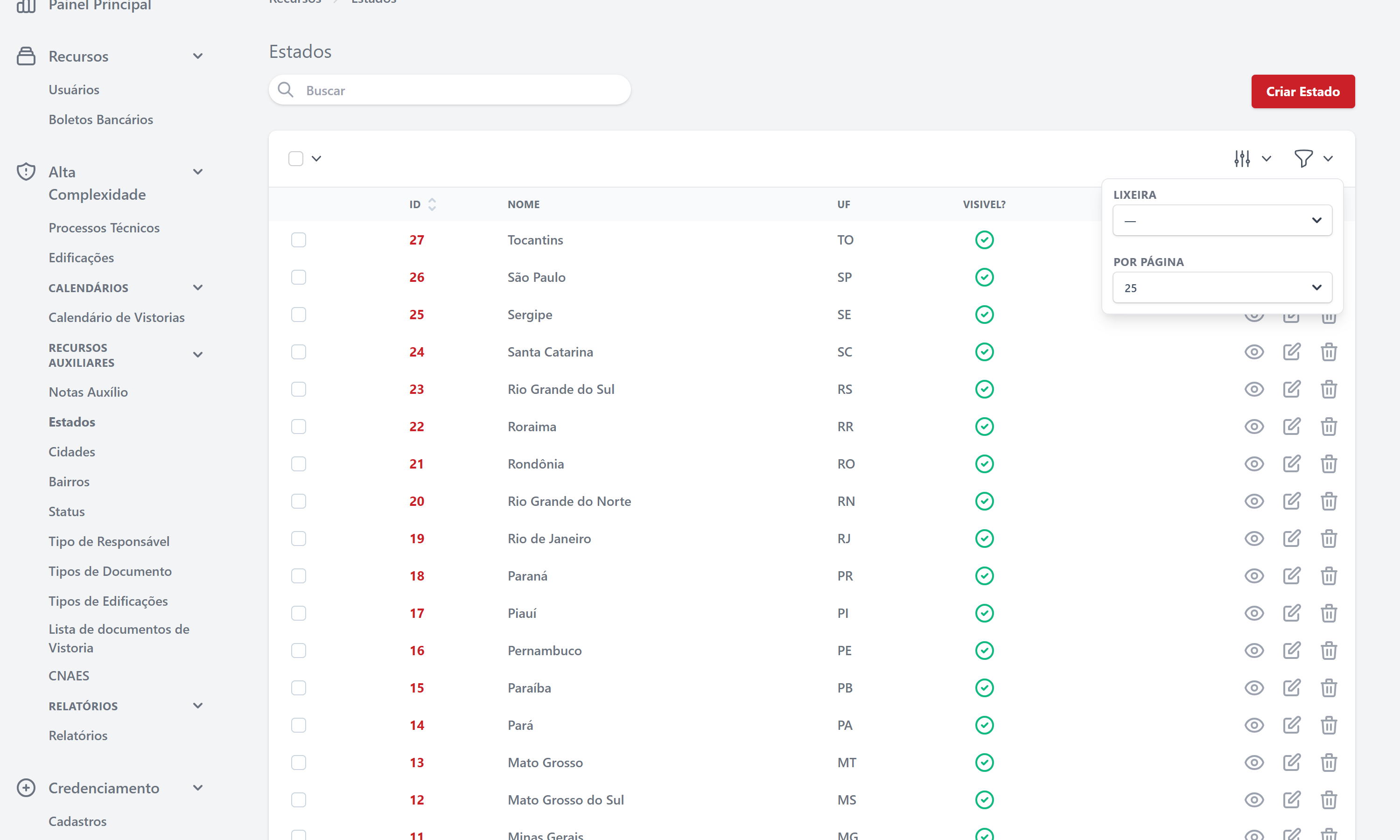This screenshot has height=840, width=1400.
Task: Click trash icon in Mato Grosso row
Action: (x=1329, y=763)
